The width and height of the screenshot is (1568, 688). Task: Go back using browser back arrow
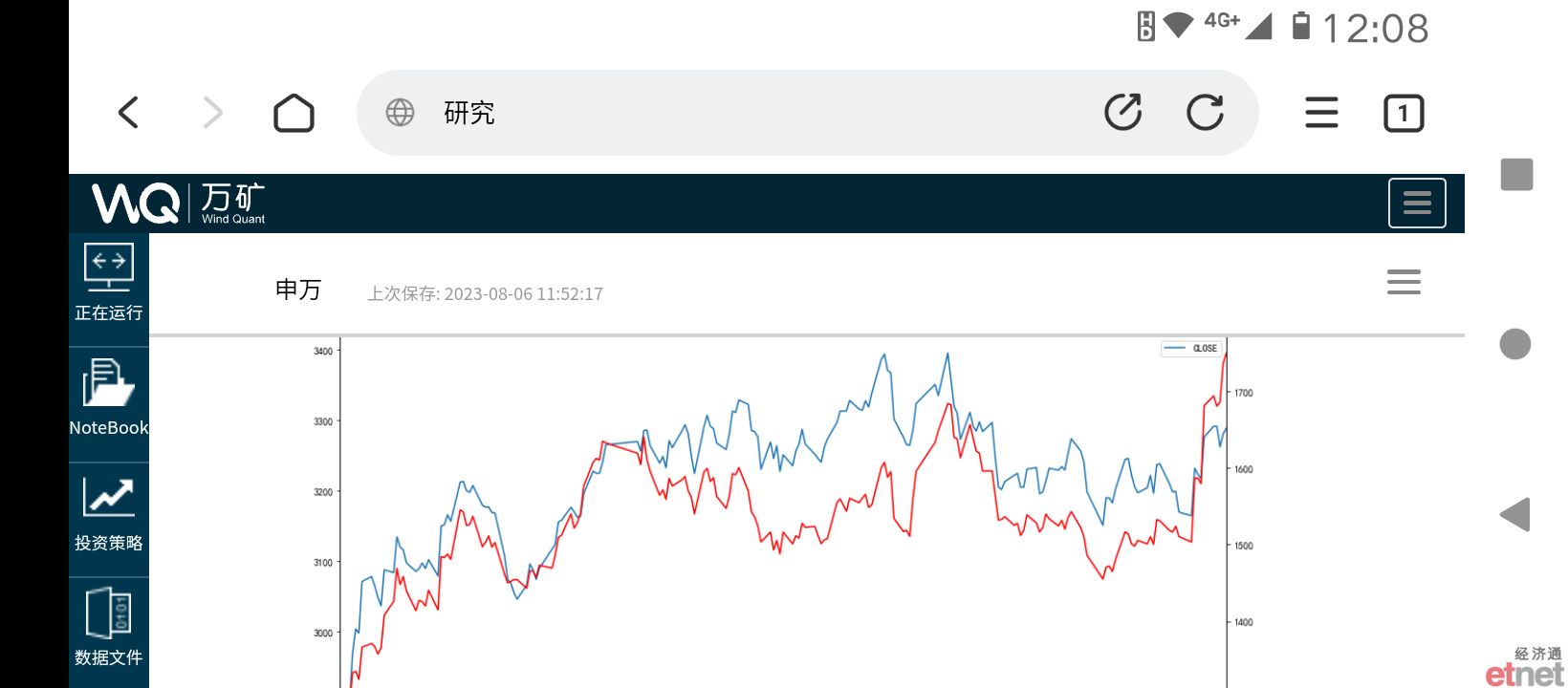coord(129,113)
